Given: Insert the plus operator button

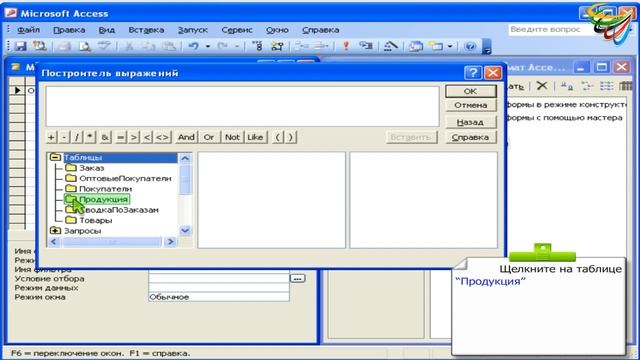Looking at the screenshot, I should (x=51, y=137).
